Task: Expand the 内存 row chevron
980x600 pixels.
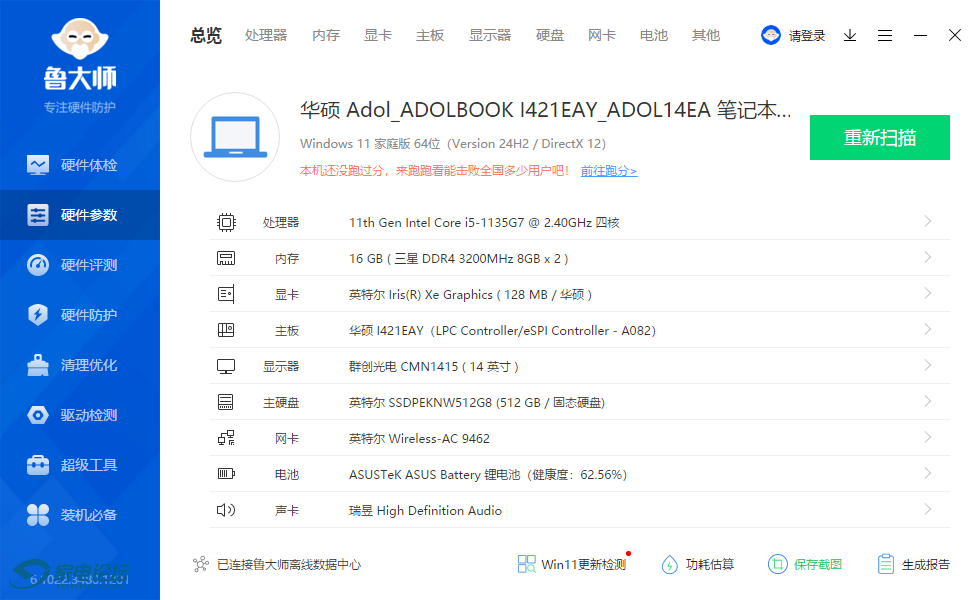Action: click(928, 258)
